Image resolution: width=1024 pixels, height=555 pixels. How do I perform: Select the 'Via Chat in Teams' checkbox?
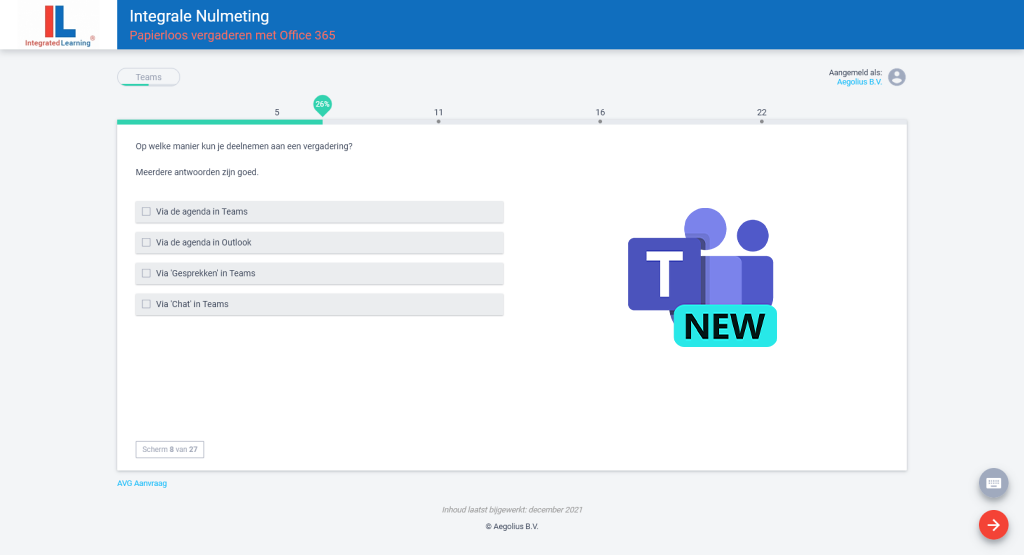click(x=147, y=304)
